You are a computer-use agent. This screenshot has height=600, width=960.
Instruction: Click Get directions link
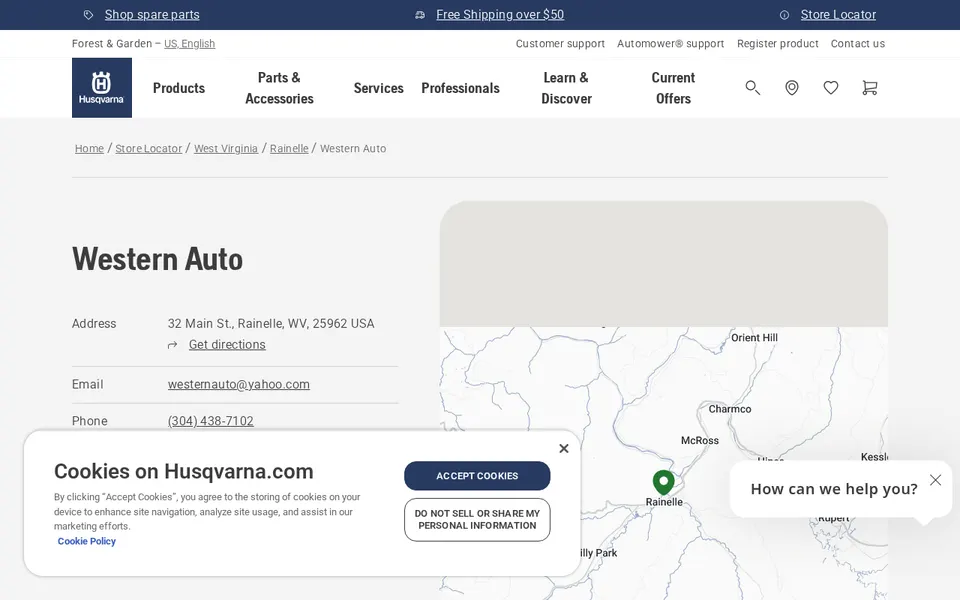227,345
